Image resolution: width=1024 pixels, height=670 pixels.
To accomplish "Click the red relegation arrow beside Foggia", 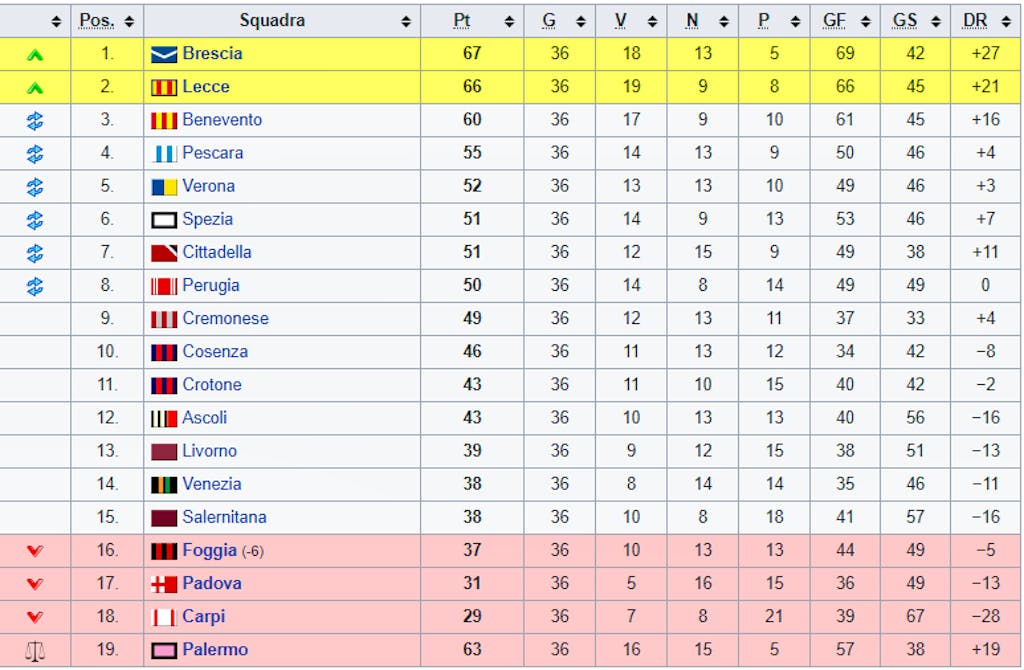I will (x=35, y=551).
